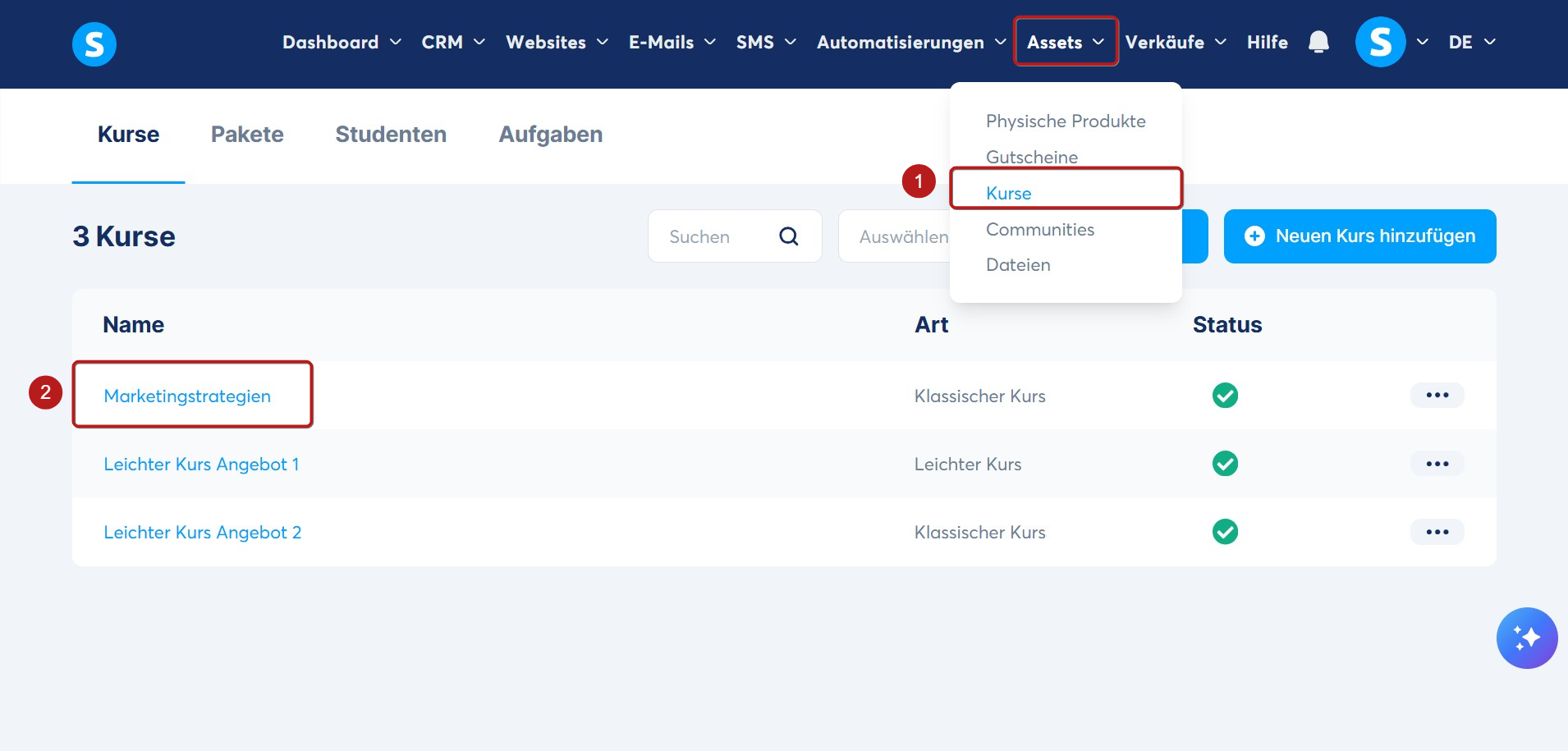Expand the CRM menu
Viewport: 1568px width, 751px height.
[453, 42]
